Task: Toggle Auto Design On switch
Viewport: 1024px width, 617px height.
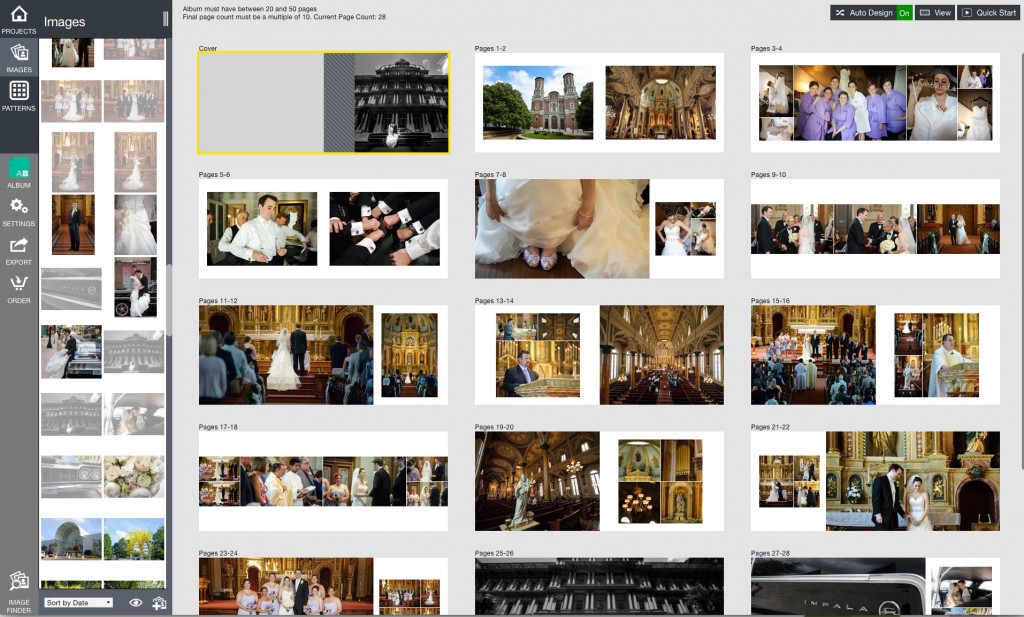Action: tap(904, 13)
